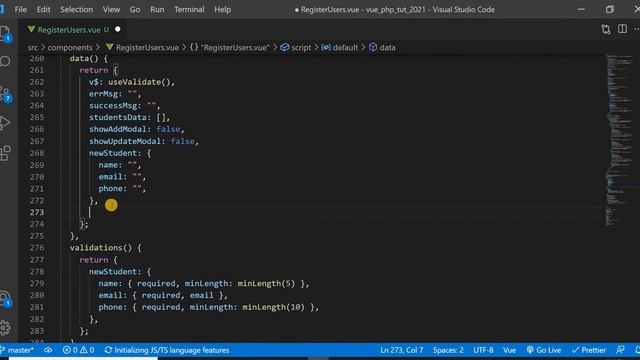The width and height of the screenshot is (640, 360).
Task: Change indentation via Spaces: 2
Action: (x=448, y=350)
